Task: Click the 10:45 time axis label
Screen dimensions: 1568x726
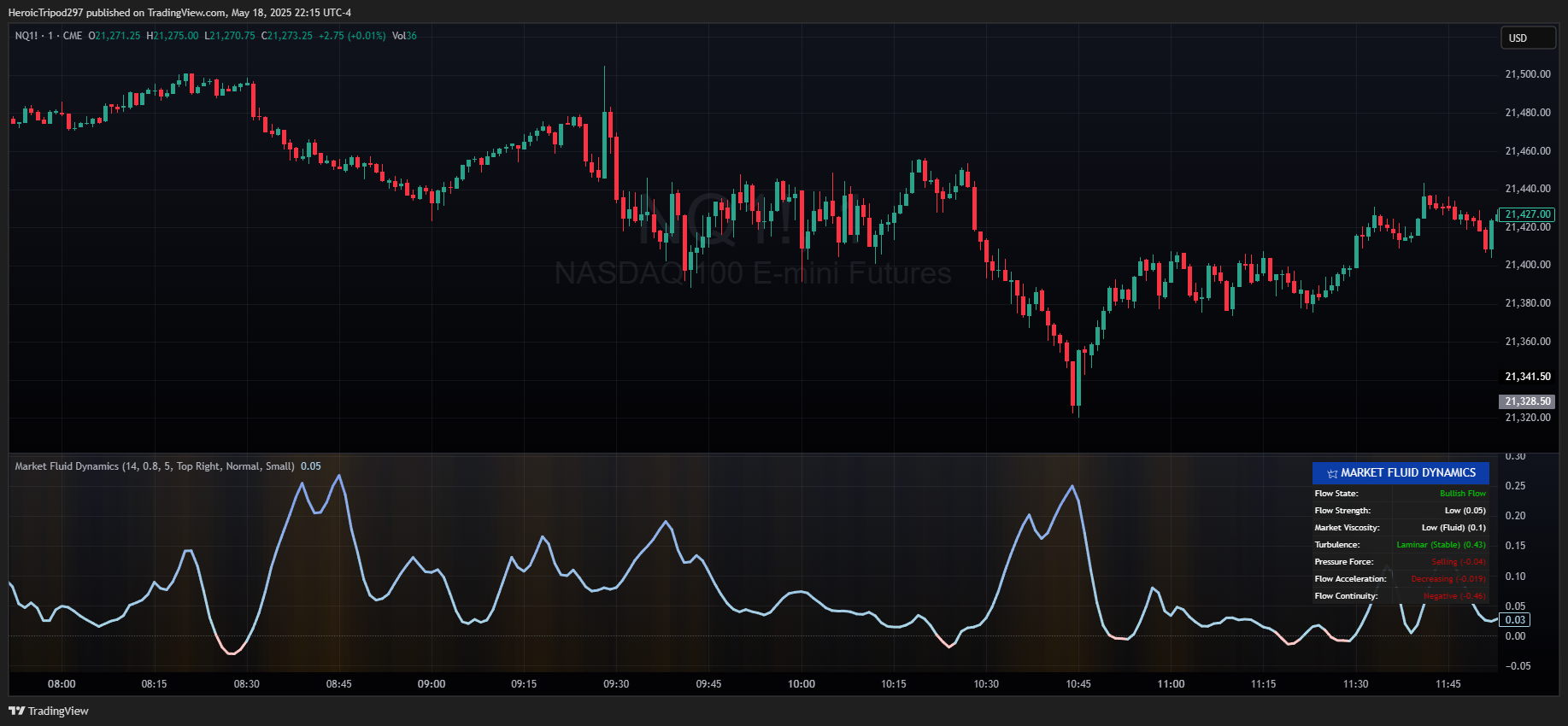Action: 1078,684
